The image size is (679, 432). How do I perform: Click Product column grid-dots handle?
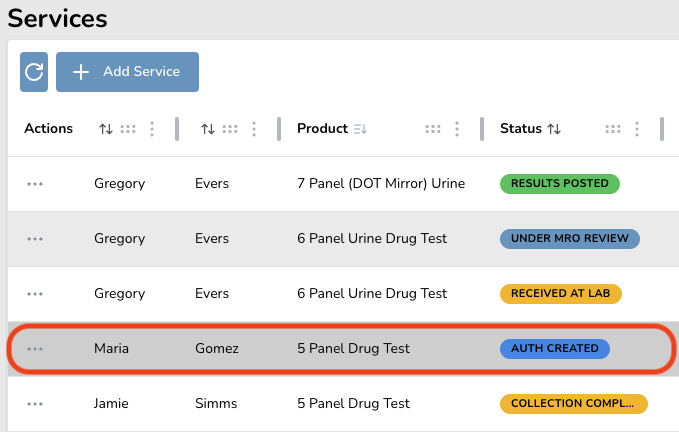pyautogui.click(x=433, y=129)
